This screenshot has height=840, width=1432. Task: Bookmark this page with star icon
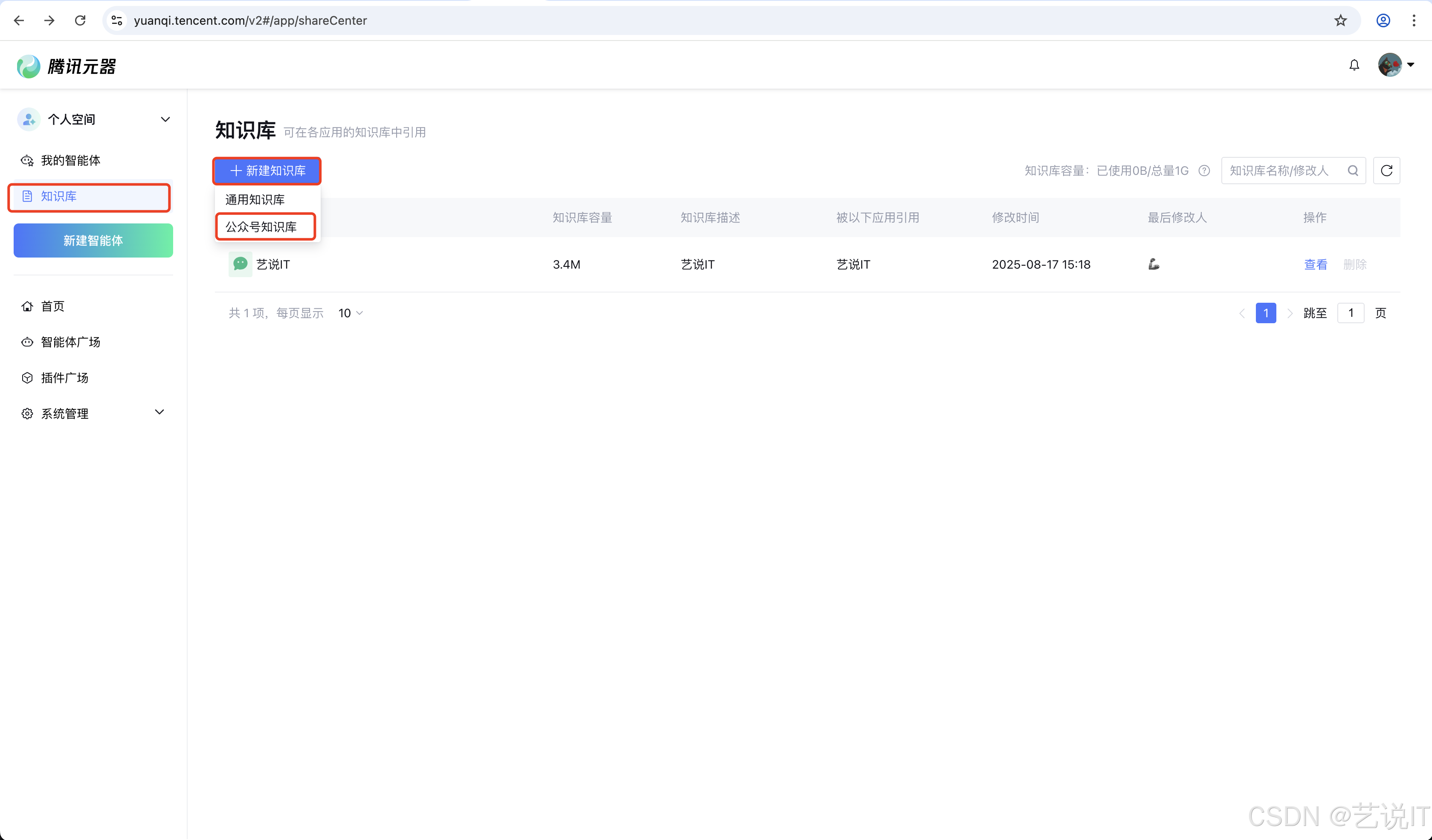1340,20
